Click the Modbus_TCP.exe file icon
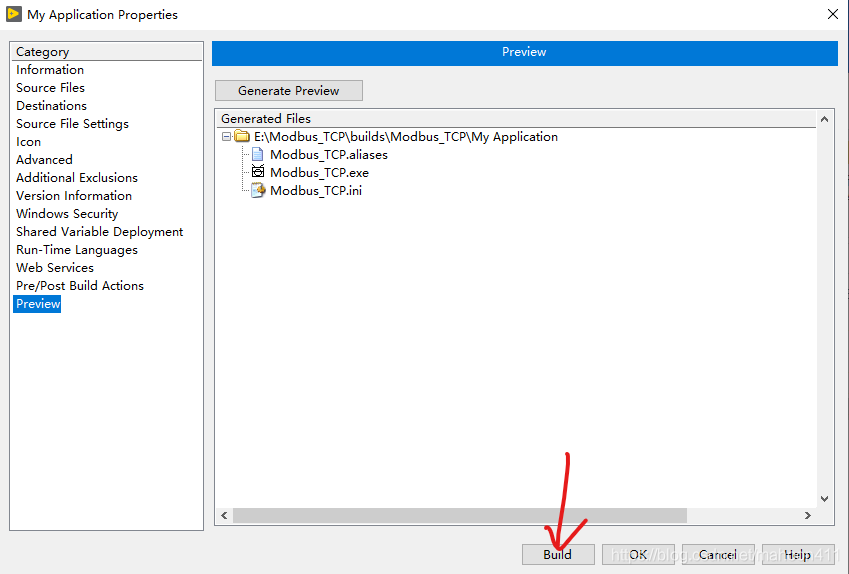 click(x=258, y=172)
